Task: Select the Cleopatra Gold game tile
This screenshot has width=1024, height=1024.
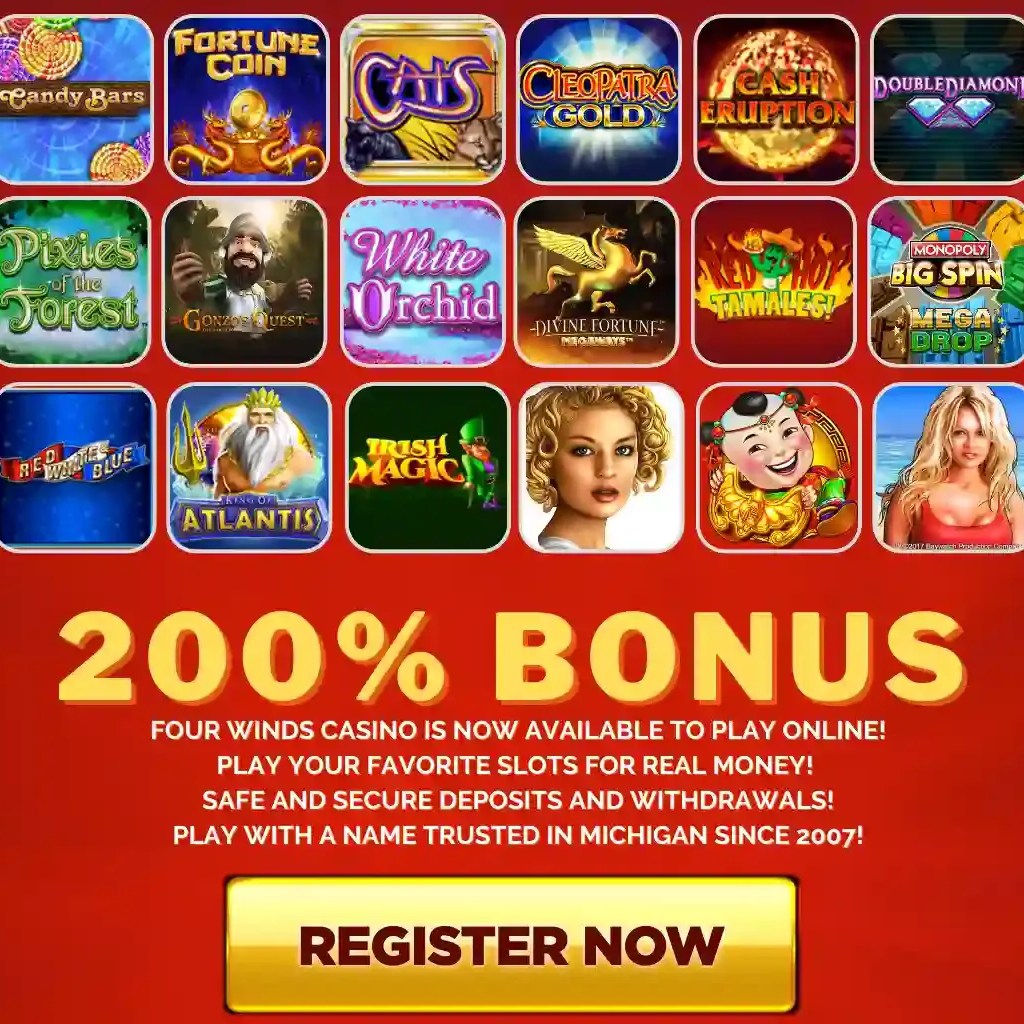Action: click(599, 99)
